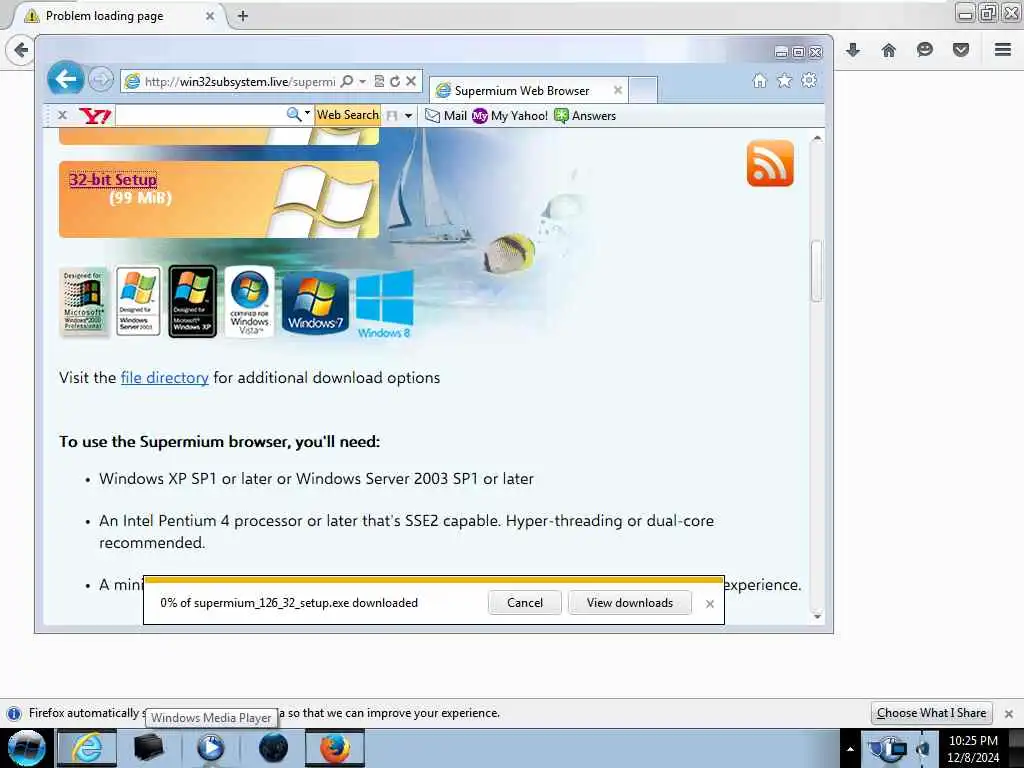Open Mail on the Yahoo toolbar
This screenshot has height=768, width=1024.
pos(446,116)
